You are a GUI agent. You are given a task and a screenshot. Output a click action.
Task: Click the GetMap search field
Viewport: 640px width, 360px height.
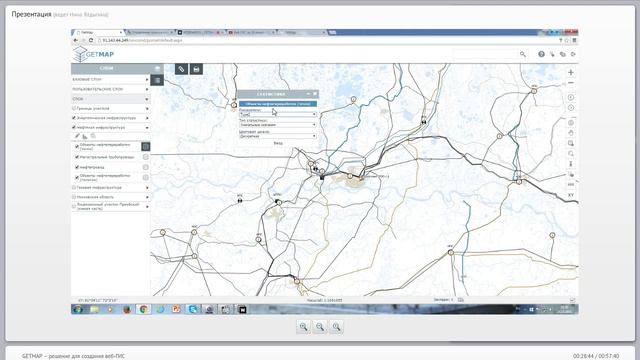[485, 54]
